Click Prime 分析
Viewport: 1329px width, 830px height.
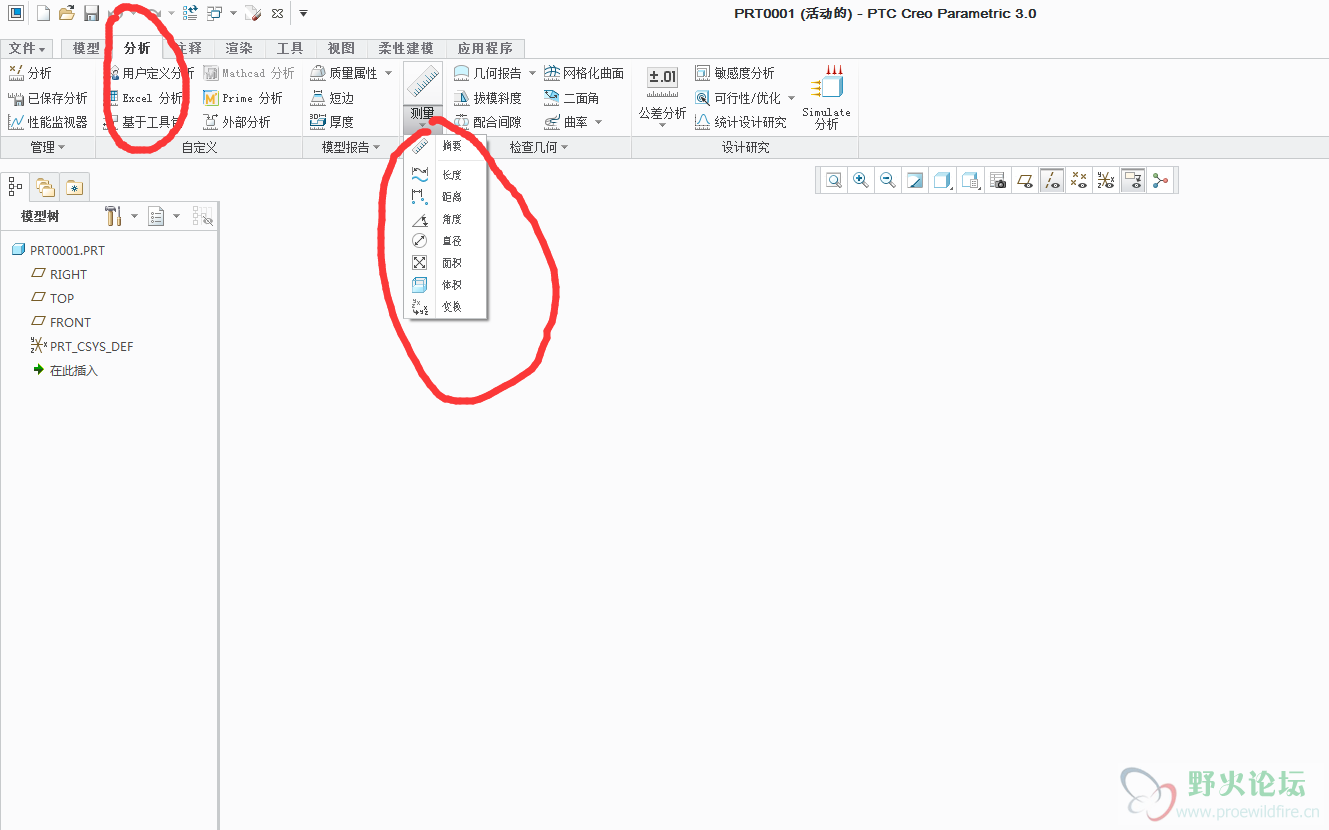click(x=243, y=98)
